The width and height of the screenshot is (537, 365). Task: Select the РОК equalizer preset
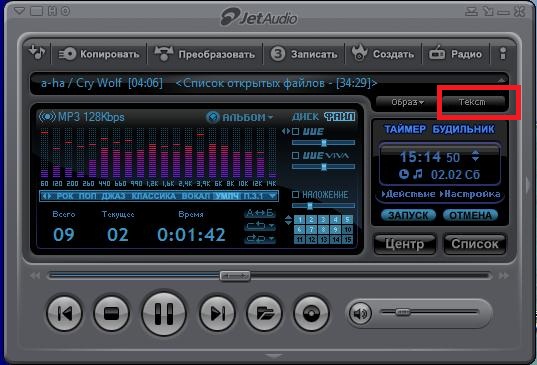65,196
